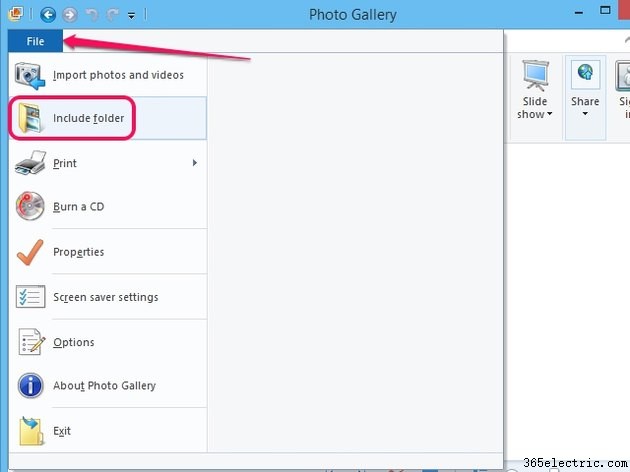Click the Redo arrow in quick toolbar
Viewport: 630px width, 472px height.
click(x=112, y=15)
